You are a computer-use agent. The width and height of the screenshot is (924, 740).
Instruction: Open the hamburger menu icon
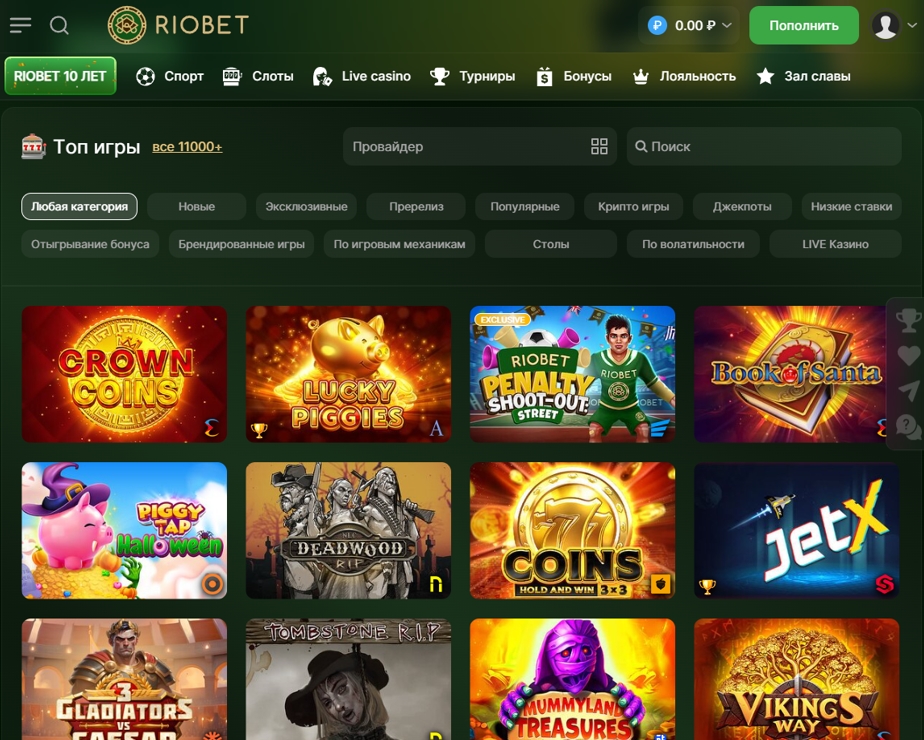(x=21, y=25)
